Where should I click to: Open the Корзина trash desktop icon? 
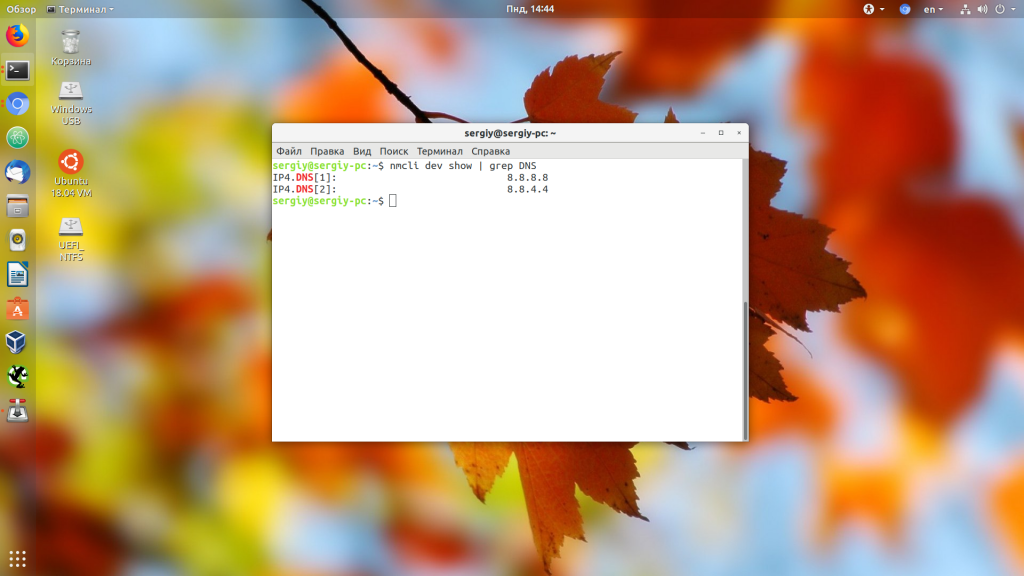[71, 43]
